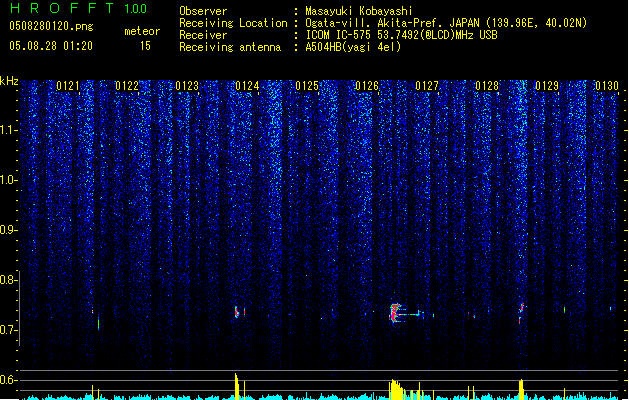629x400 pixels.
Task: Click the HROFFT 1.0.0 title text
Action: pyautogui.click(x=78, y=8)
